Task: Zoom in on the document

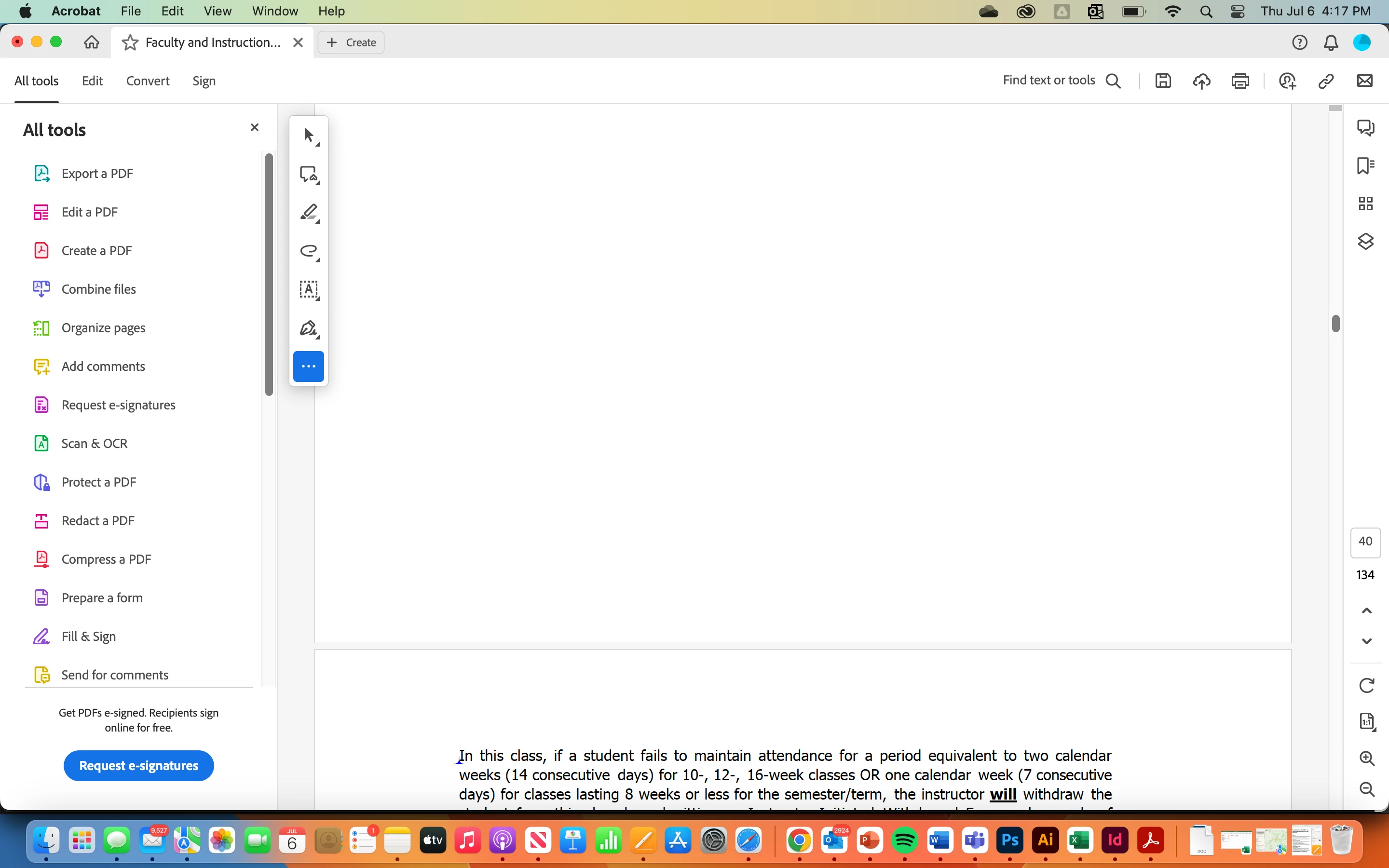Action: (1367, 759)
